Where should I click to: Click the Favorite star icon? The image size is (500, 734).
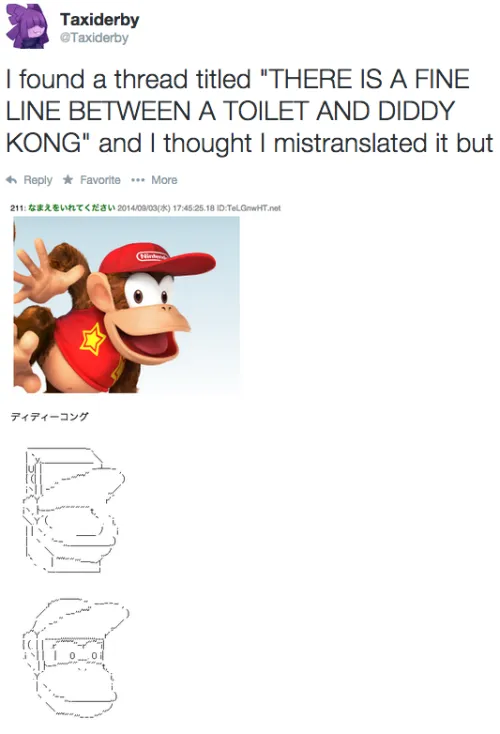pyautogui.click(x=68, y=180)
